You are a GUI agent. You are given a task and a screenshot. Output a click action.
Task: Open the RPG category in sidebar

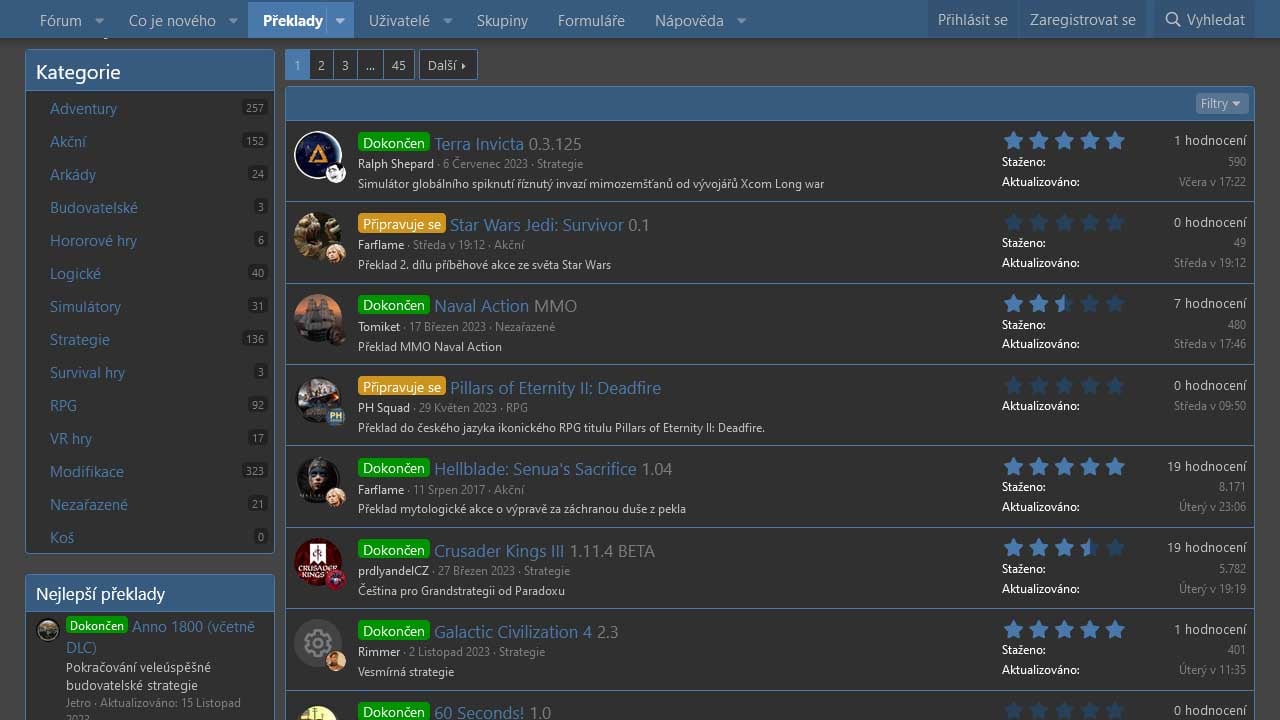(x=63, y=405)
